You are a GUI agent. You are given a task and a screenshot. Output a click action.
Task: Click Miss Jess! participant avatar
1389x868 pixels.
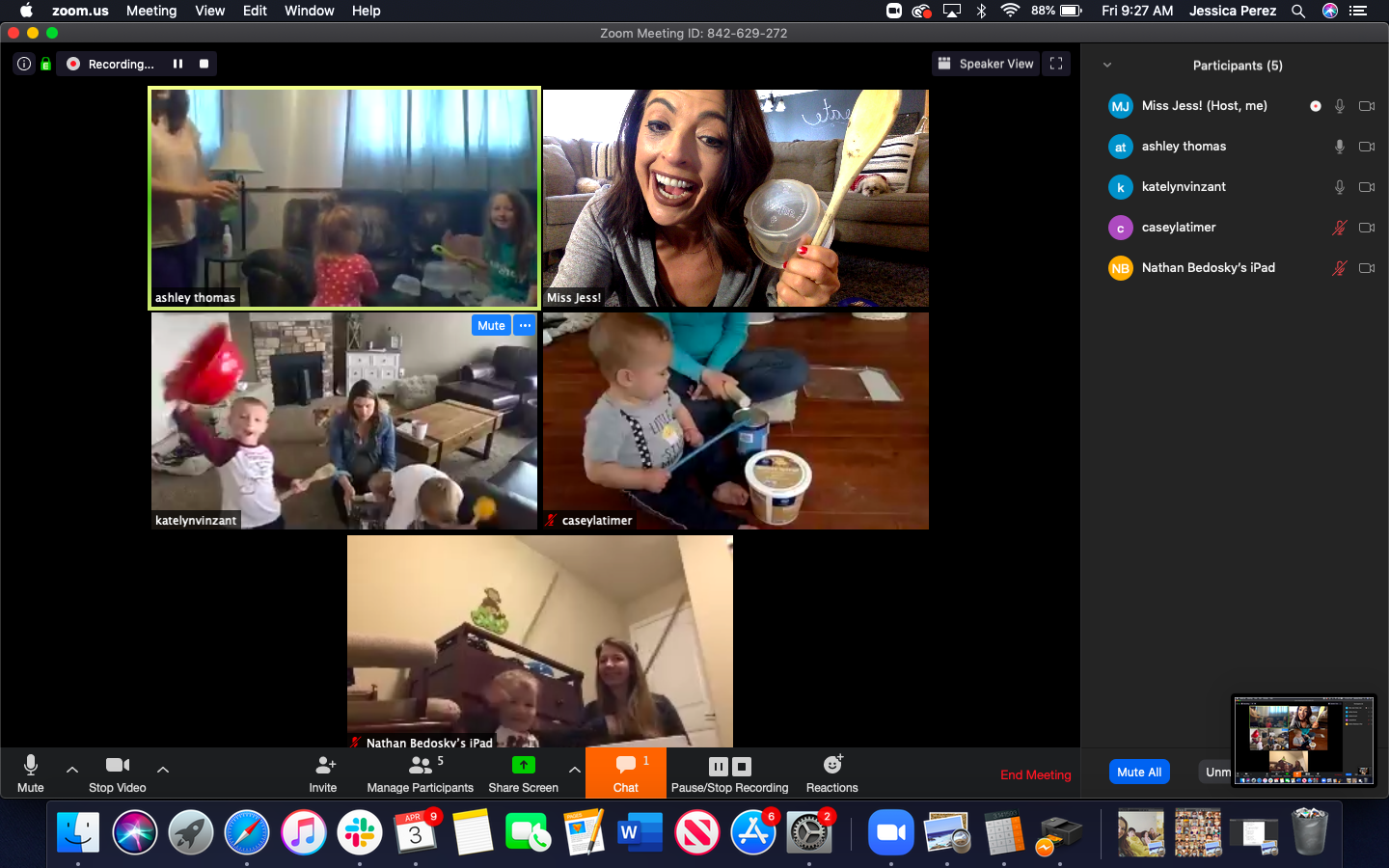[x=1120, y=106]
